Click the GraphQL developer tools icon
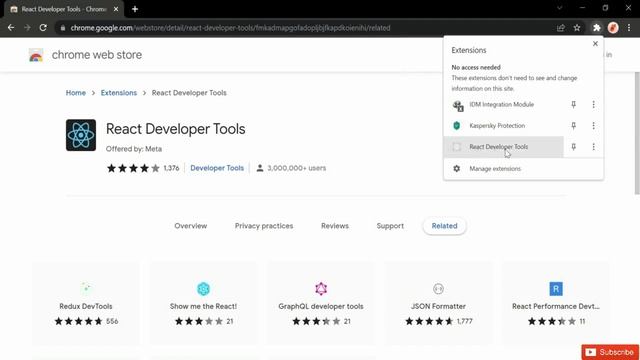640x360 pixels. (321, 289)
